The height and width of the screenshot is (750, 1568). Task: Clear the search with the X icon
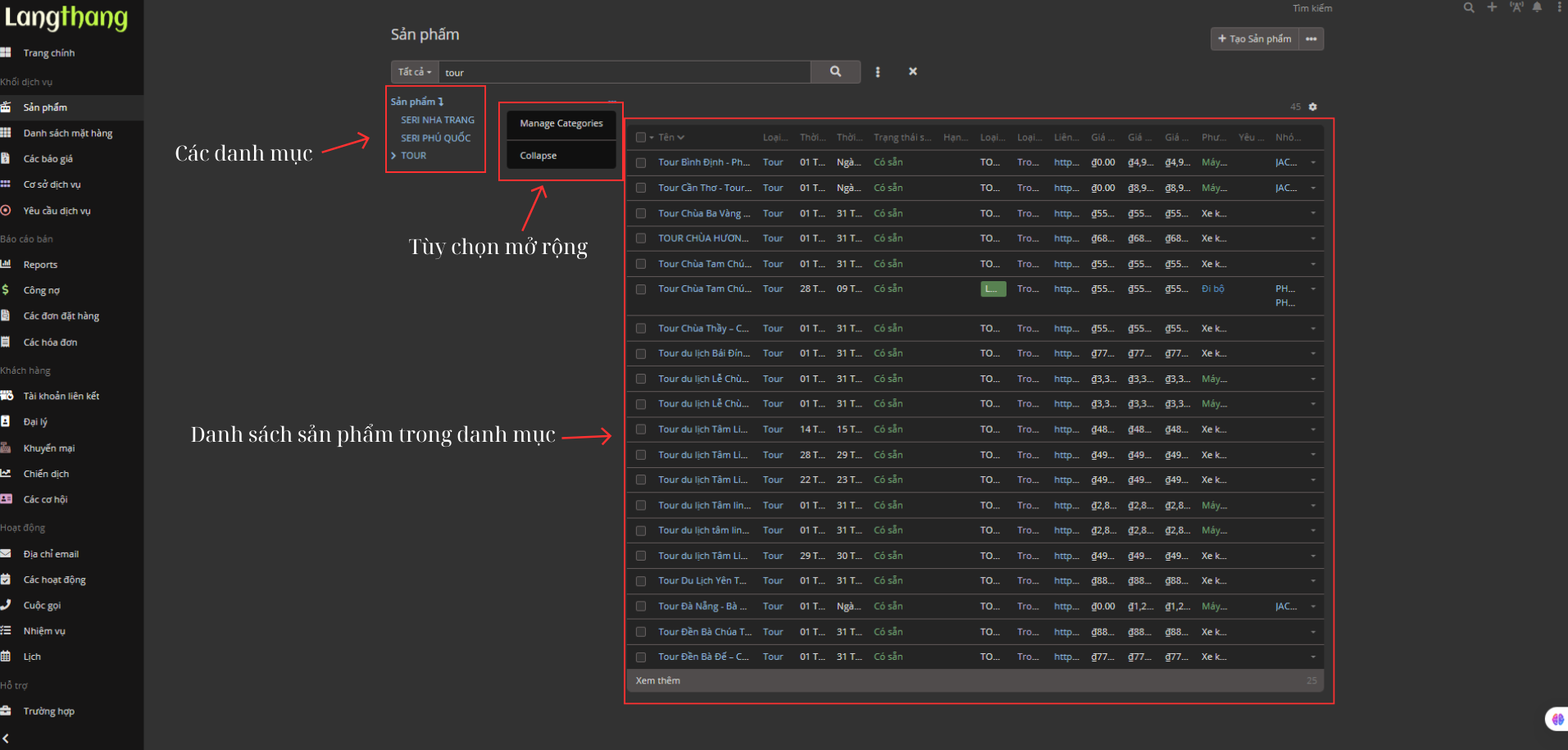tap(912, 72)
